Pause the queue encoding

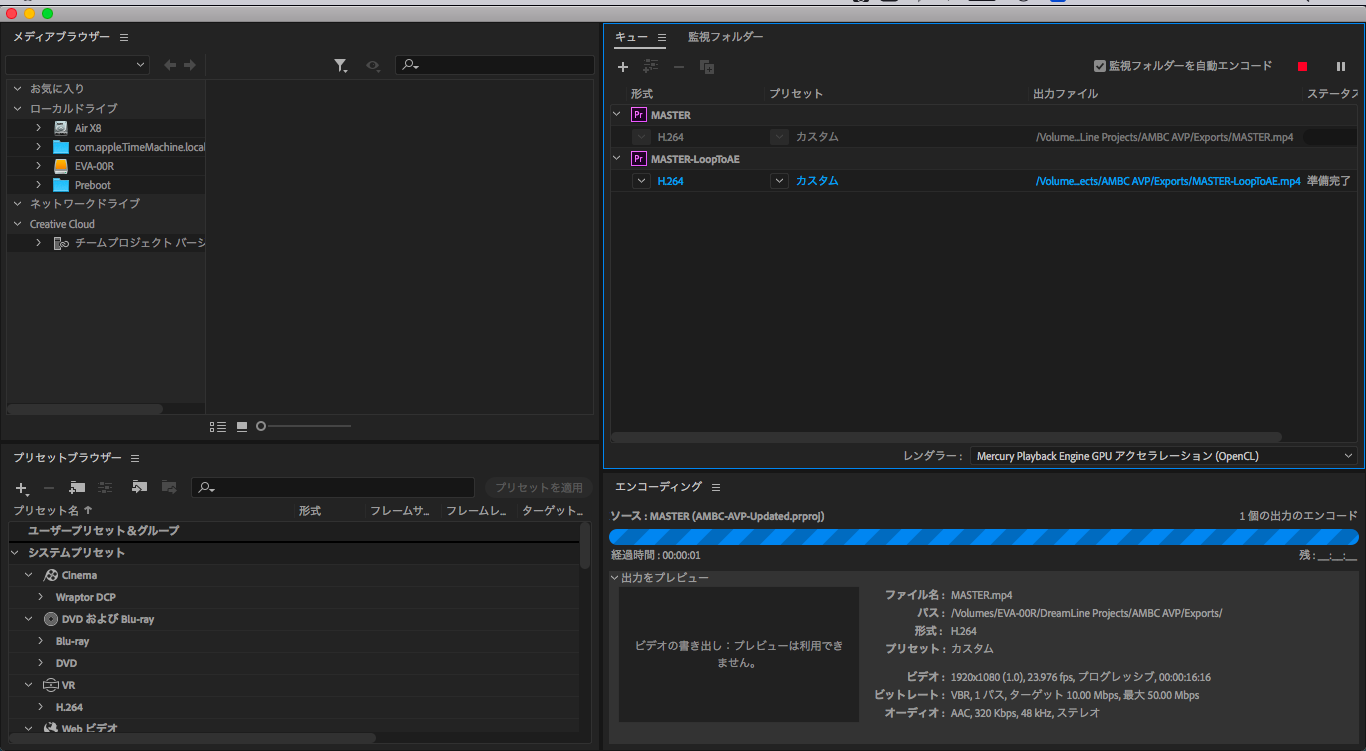1341,67
